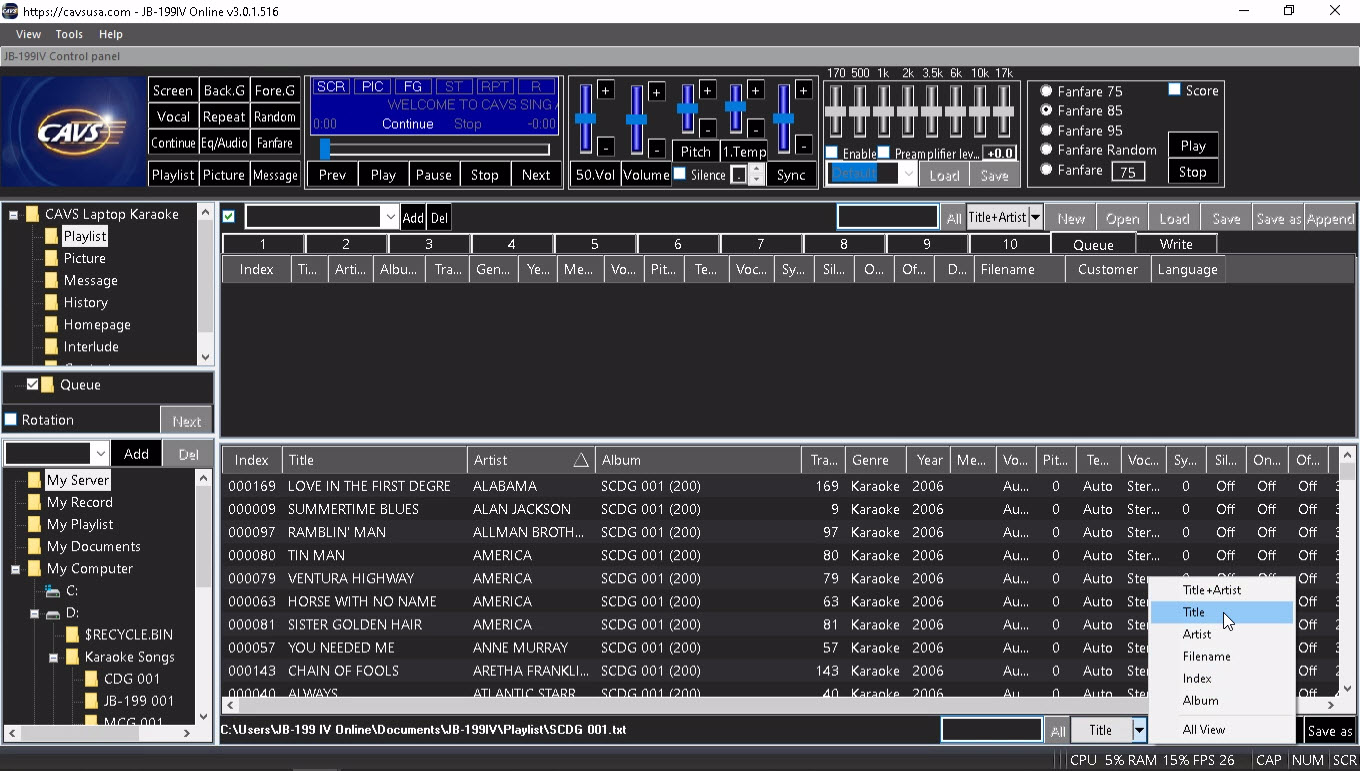
Task: Open the Tools menu
Action: point(69,34)
